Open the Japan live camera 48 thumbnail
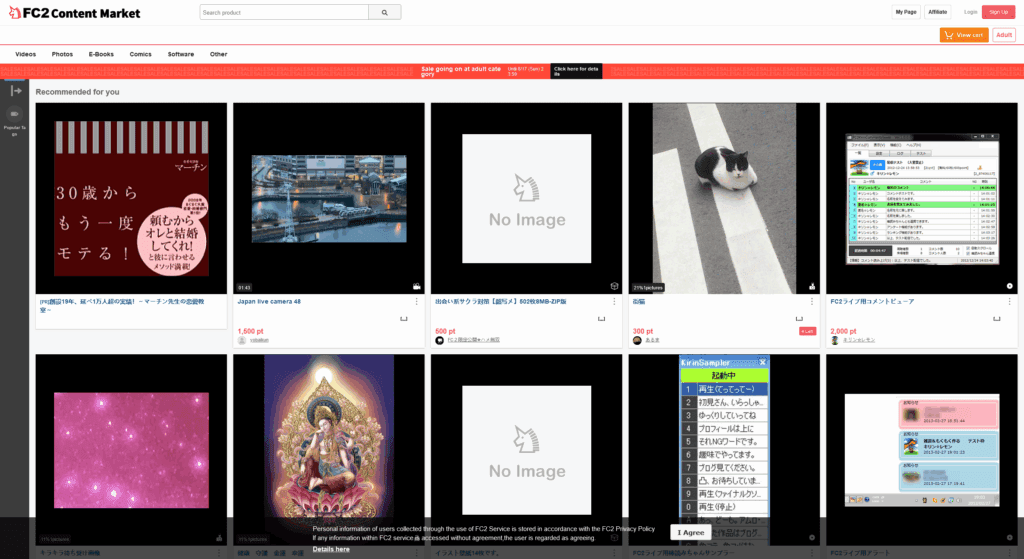Image resolution: width=1024 pixels, height=559 pixels. pyautogui.click(x=328, y=198)
